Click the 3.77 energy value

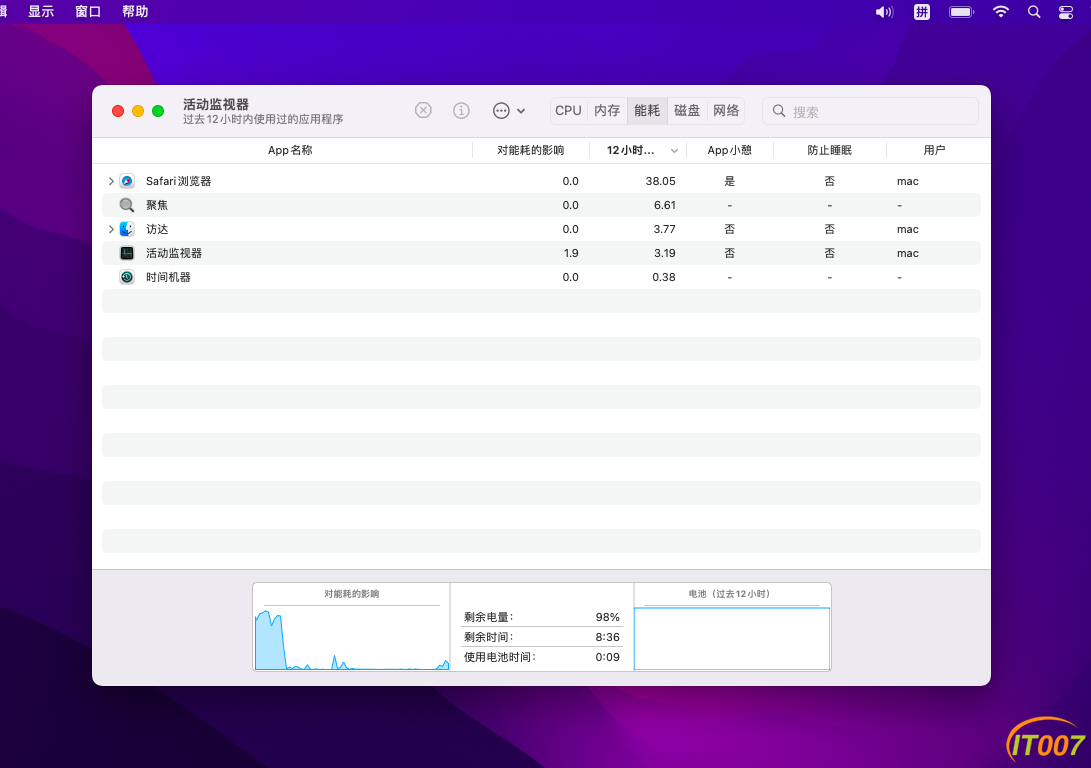pos(664,229)
